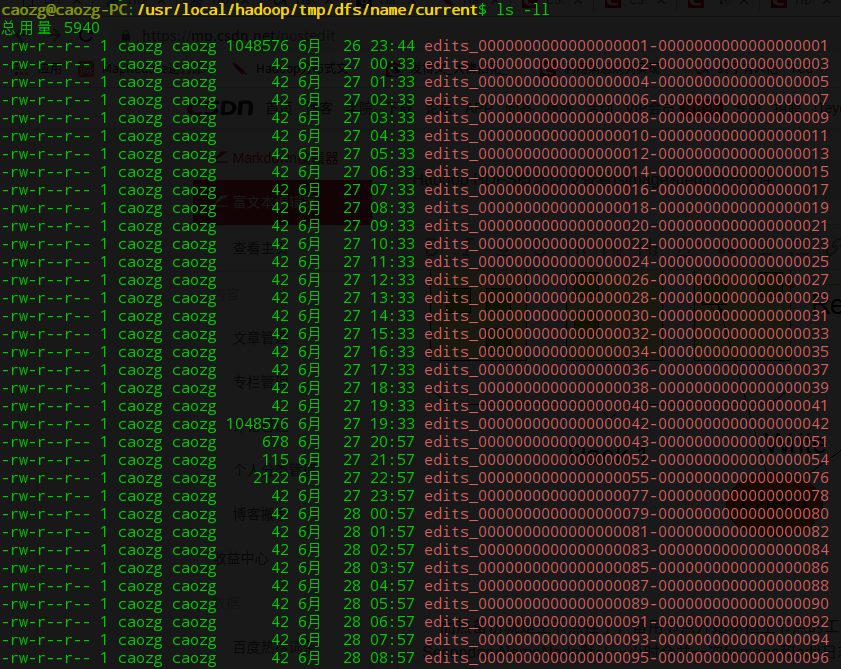Viewport: 841px width, 669px height.
Task: Click the timestamp 08:57
Action: 393,658
